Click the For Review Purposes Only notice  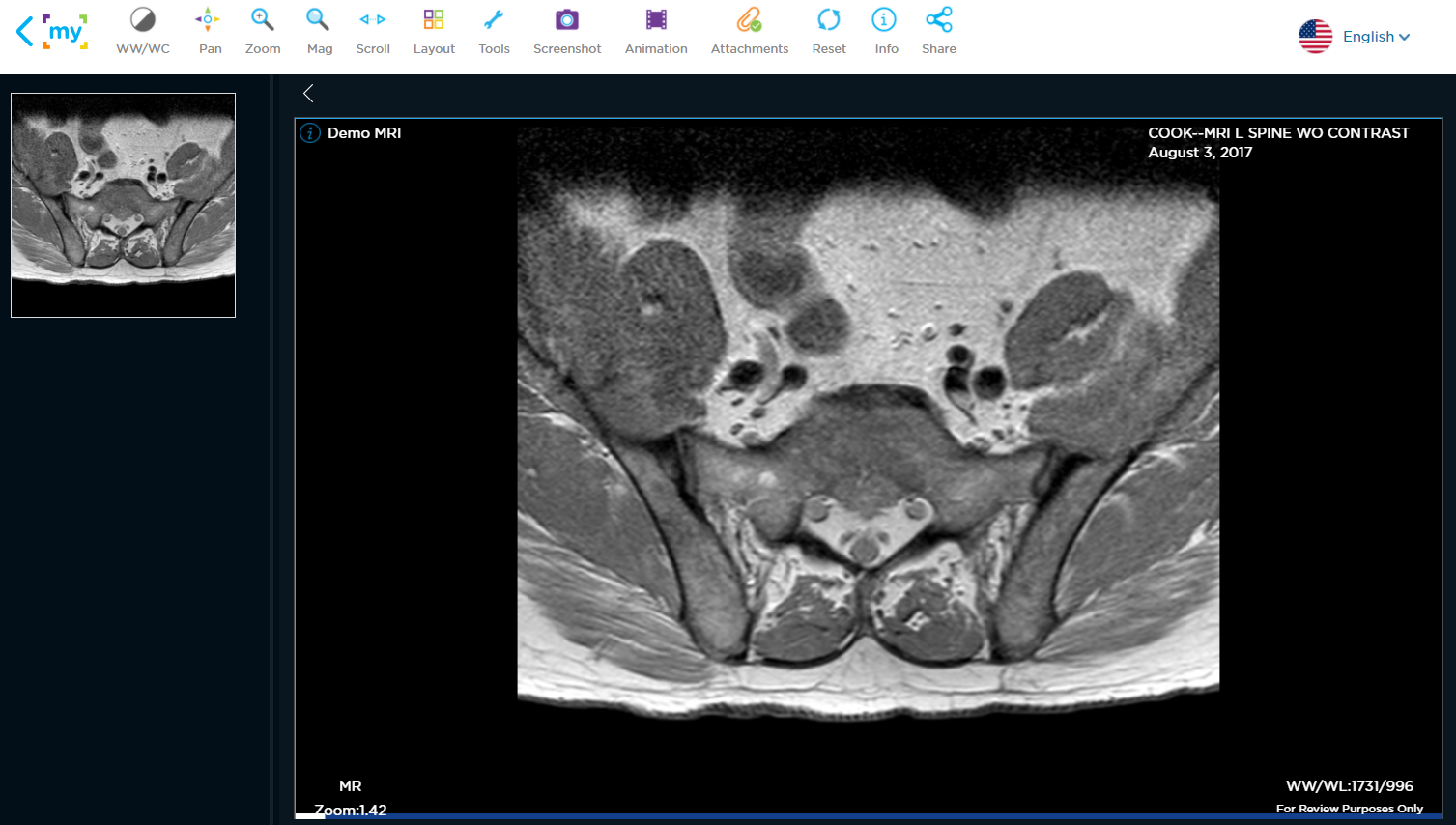click(1350, 809)
